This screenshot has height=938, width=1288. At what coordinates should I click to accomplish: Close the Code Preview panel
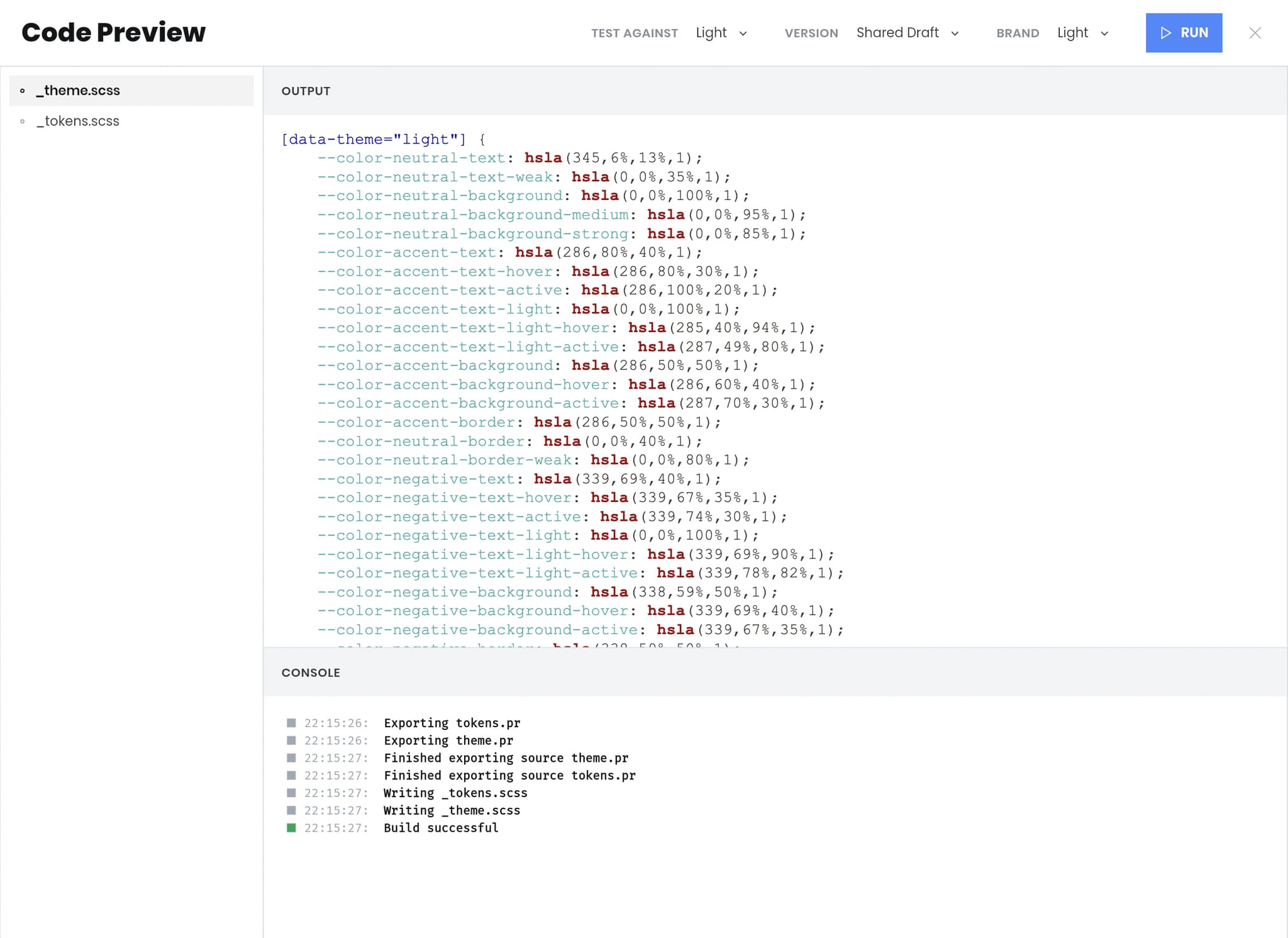1255,33
